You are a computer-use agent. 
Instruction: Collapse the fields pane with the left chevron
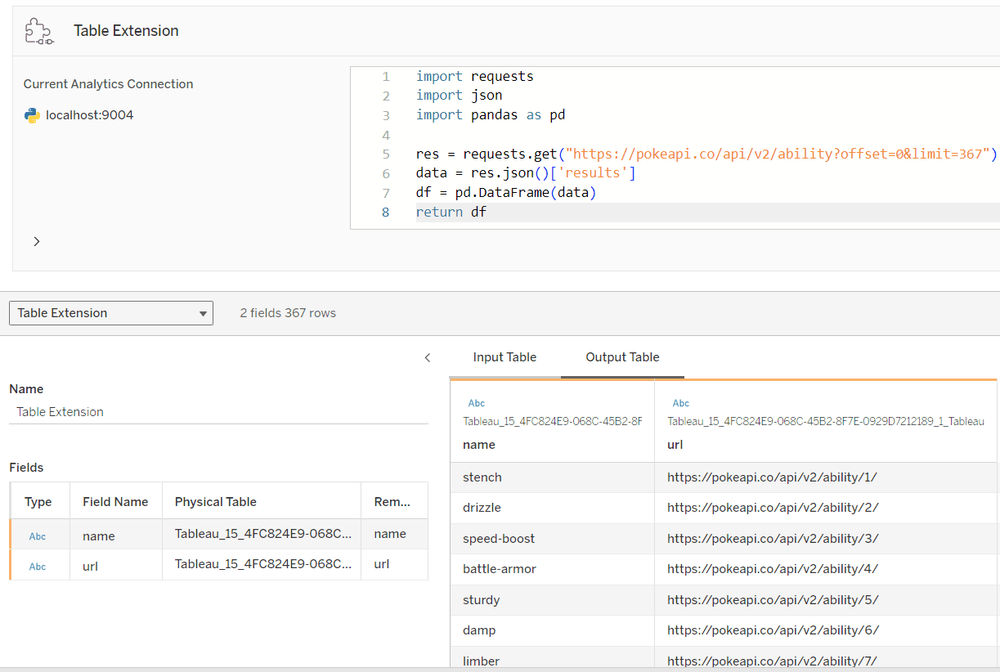pos(427,358)
